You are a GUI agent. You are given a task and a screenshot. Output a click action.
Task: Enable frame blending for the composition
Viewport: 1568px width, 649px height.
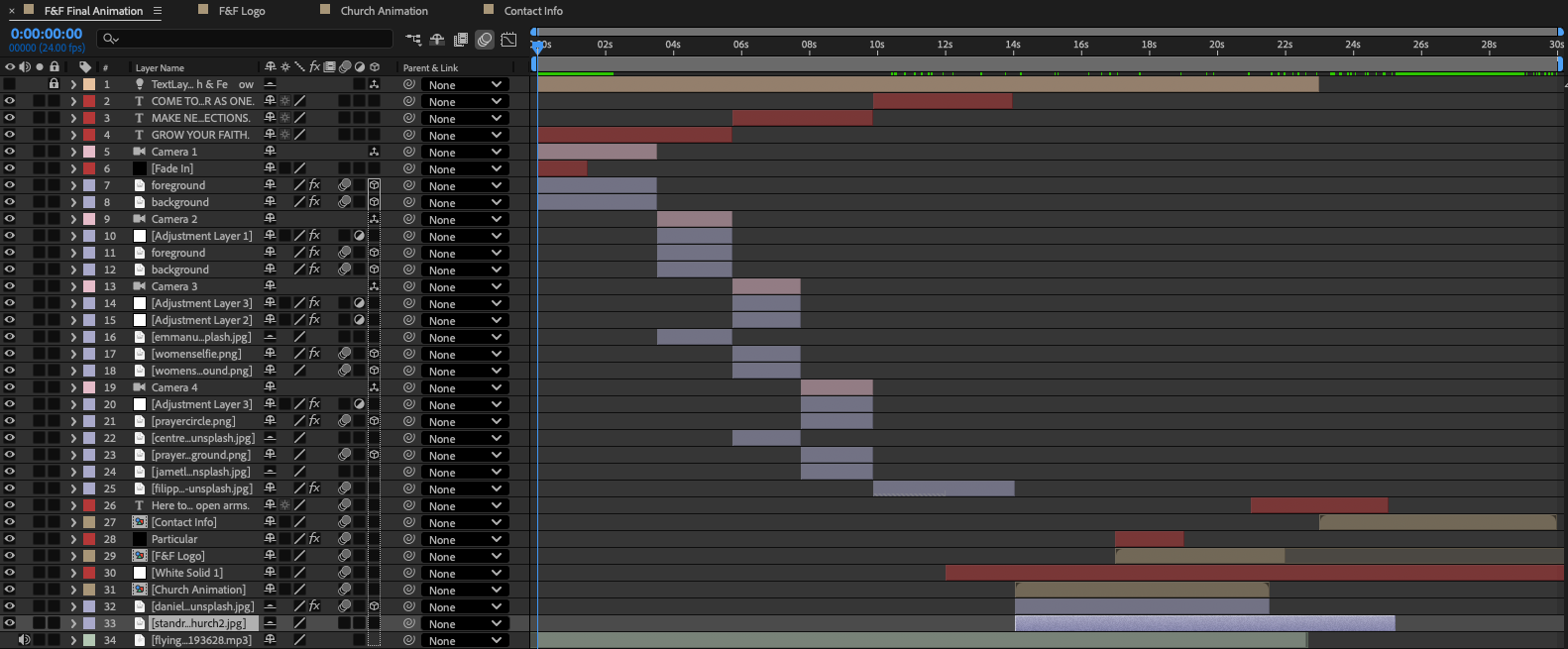(x=461, y=40)
